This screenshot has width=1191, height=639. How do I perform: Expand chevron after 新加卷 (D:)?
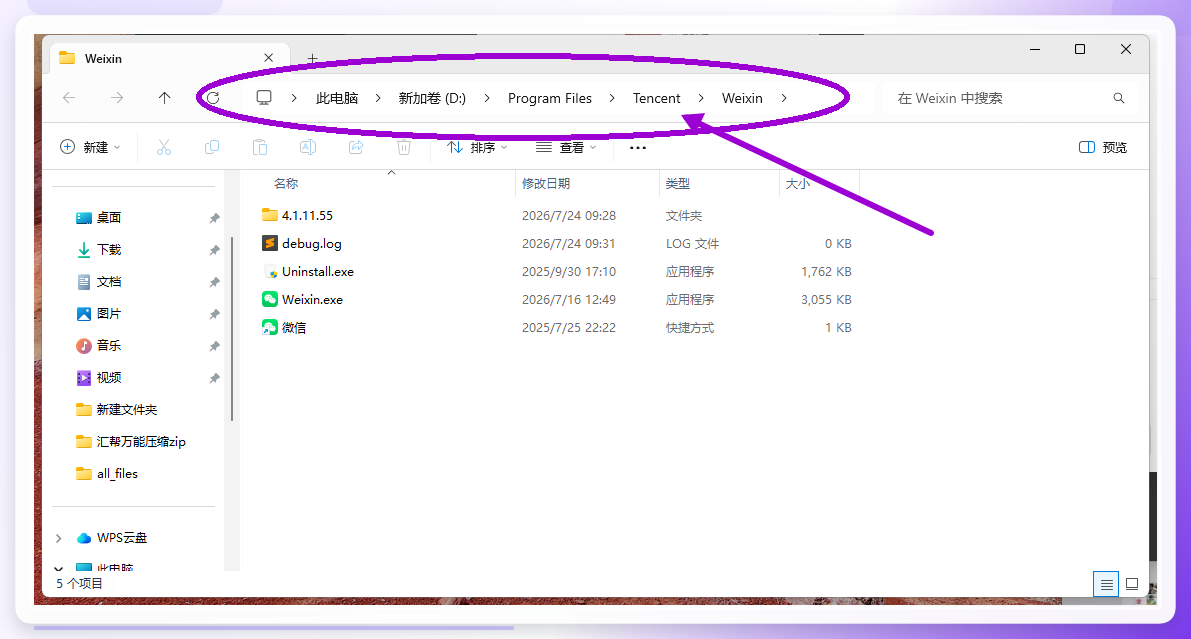point(487,98)
